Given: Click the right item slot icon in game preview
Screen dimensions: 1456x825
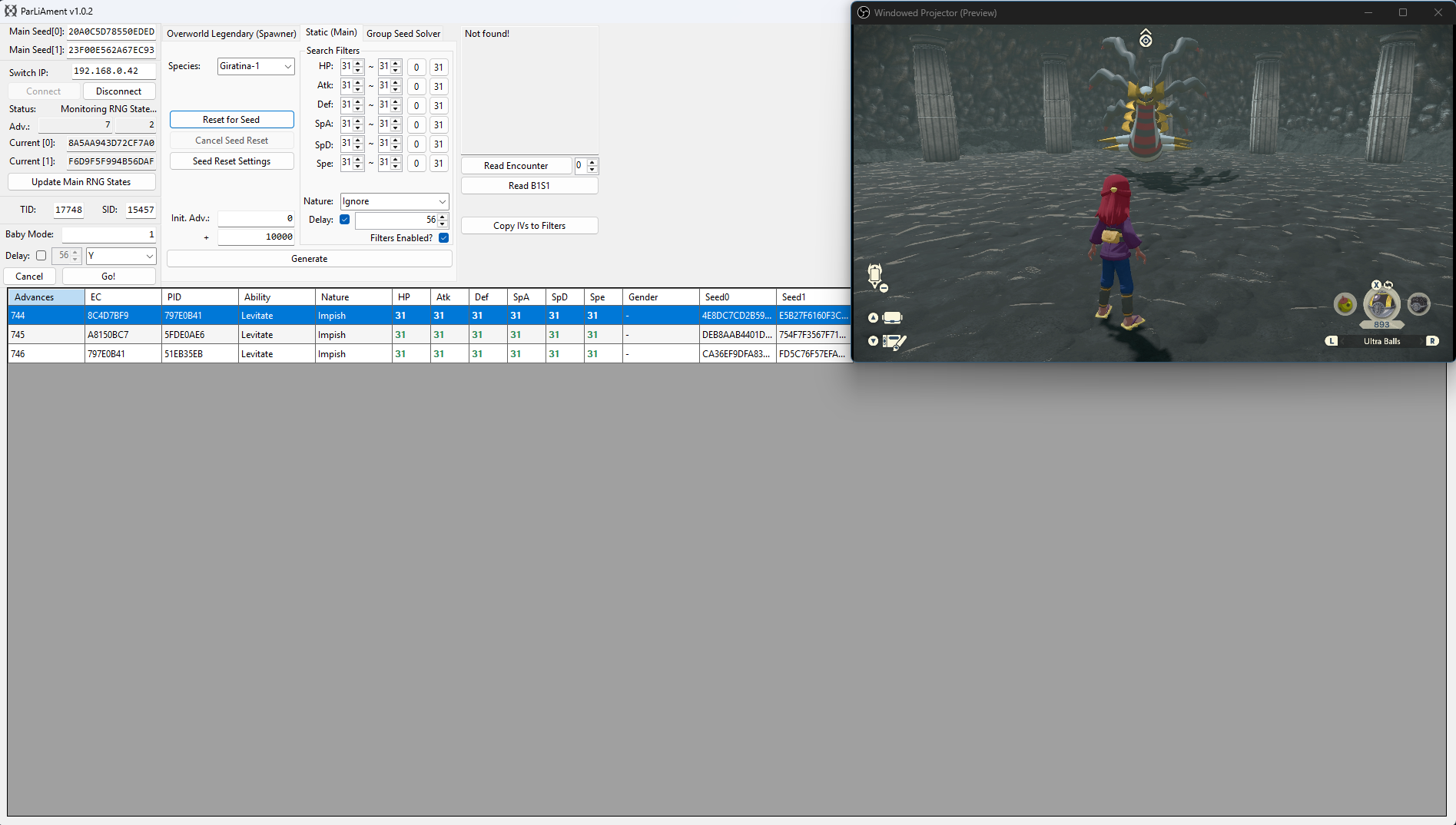Looking at the screenshot, I should click(x=1418, y=305).
